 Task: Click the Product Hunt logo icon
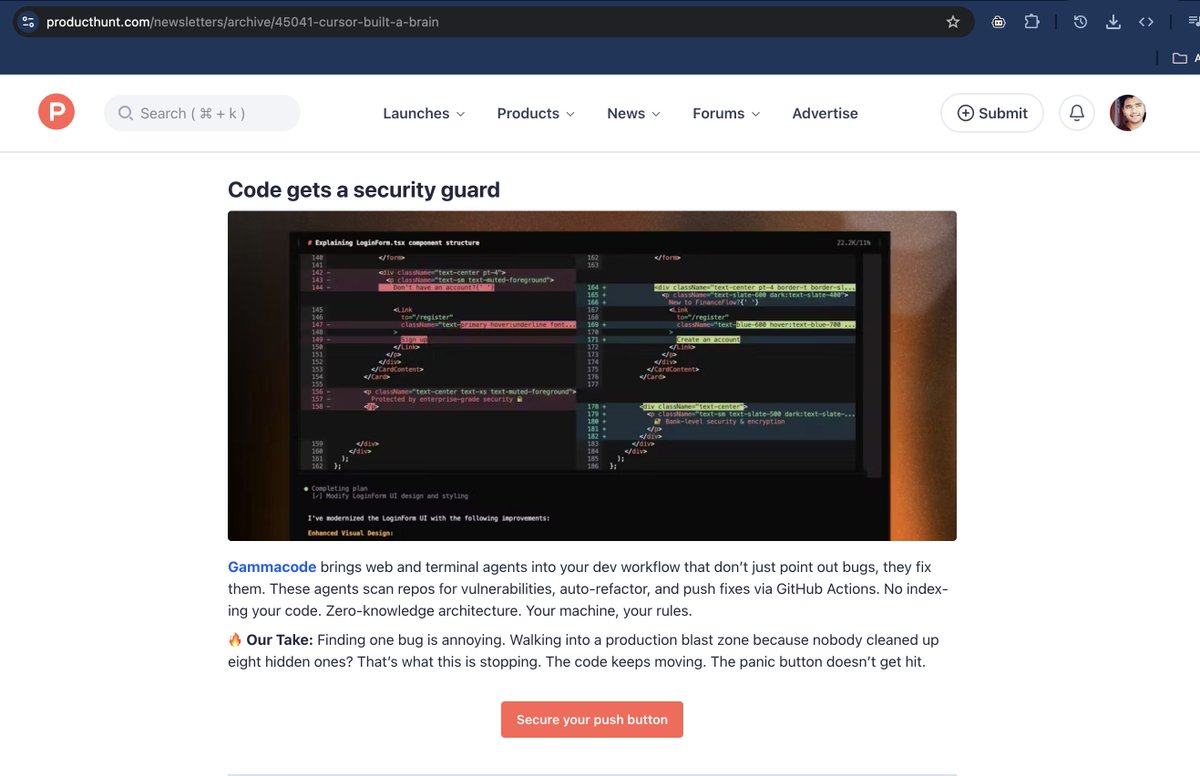[57, 112]
